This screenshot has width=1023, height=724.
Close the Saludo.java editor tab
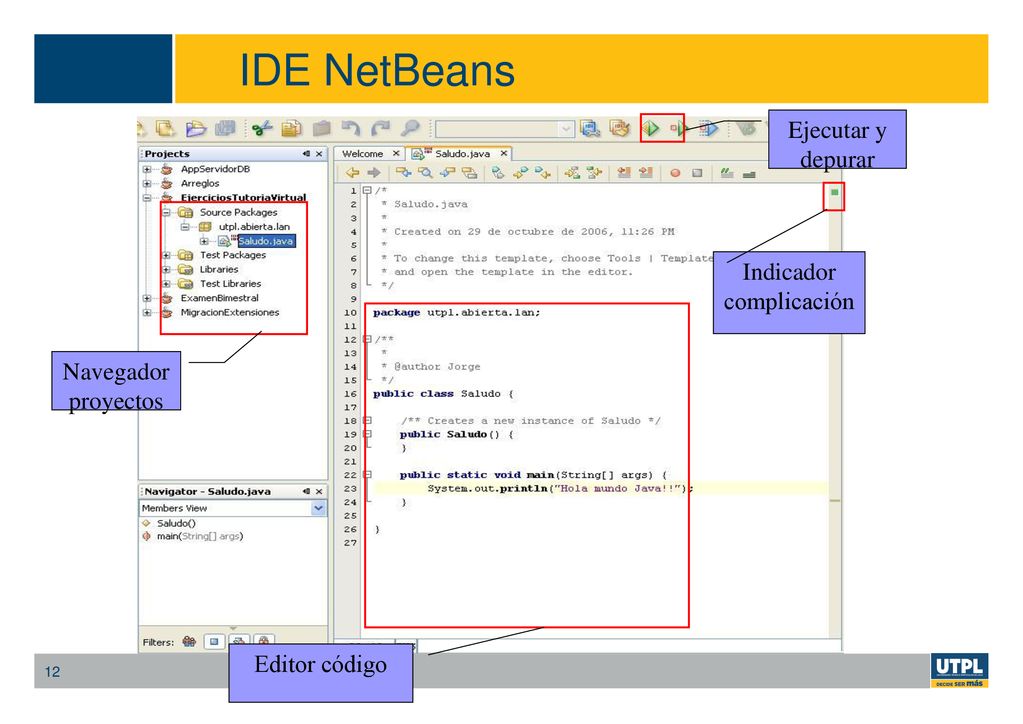pos(504,154)
